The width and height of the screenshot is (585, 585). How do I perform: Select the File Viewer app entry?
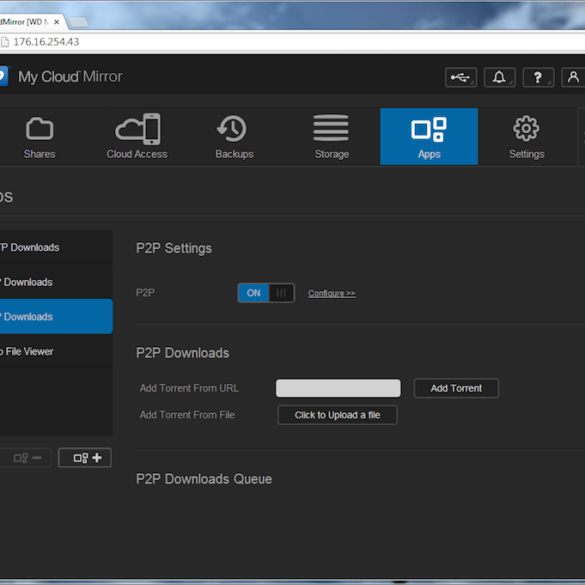56,351
